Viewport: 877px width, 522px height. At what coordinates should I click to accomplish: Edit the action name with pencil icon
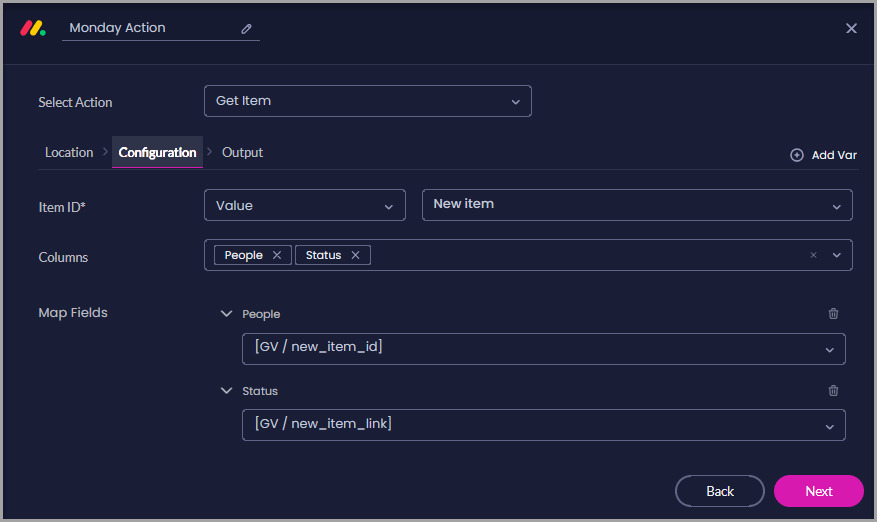246,29
